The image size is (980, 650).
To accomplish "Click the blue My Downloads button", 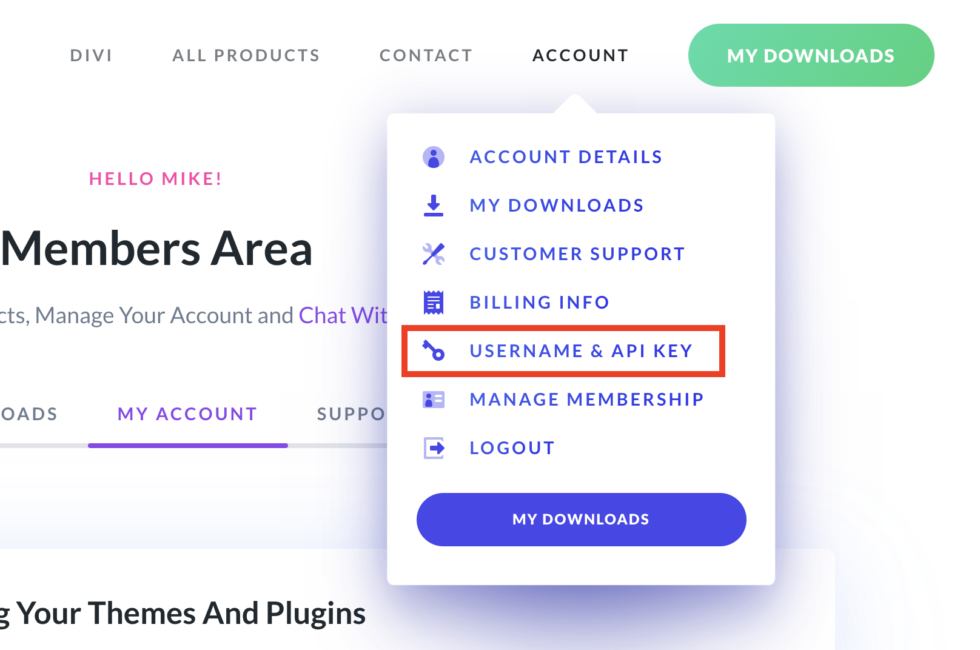I will [x=581, y=519].
